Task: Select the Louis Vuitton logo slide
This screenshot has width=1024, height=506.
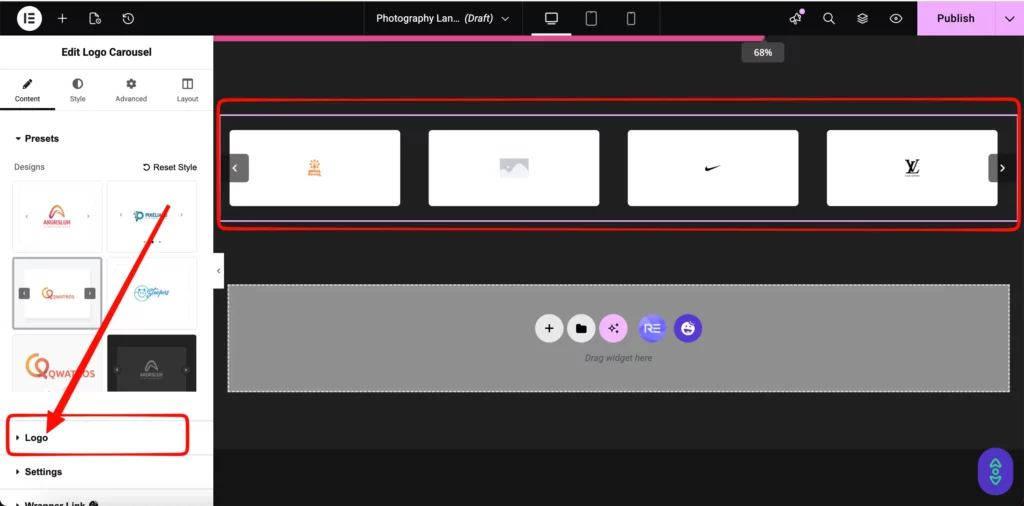Action: [x=912, y=168]
